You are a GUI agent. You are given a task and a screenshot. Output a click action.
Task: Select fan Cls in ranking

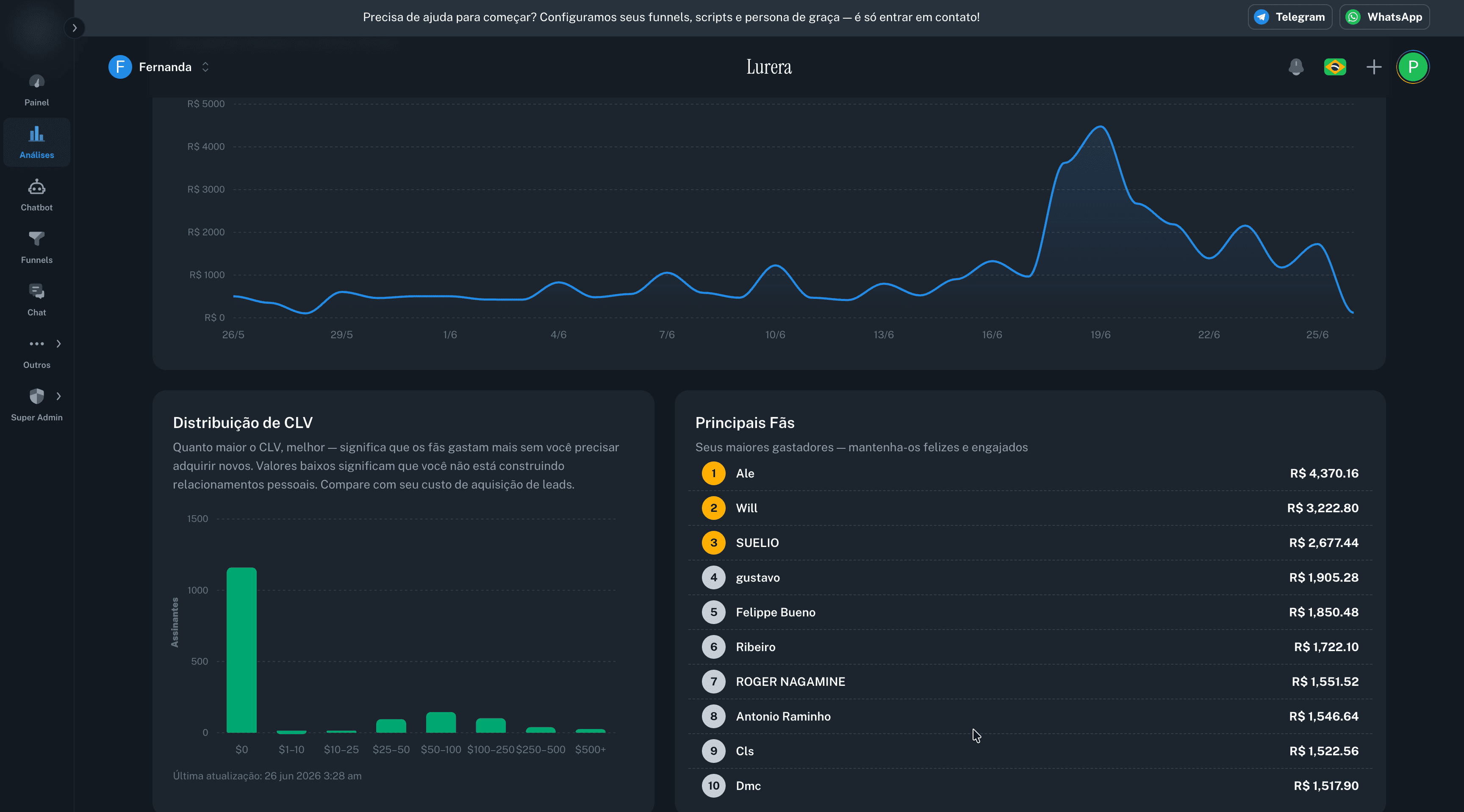(x=1030, y=751)
